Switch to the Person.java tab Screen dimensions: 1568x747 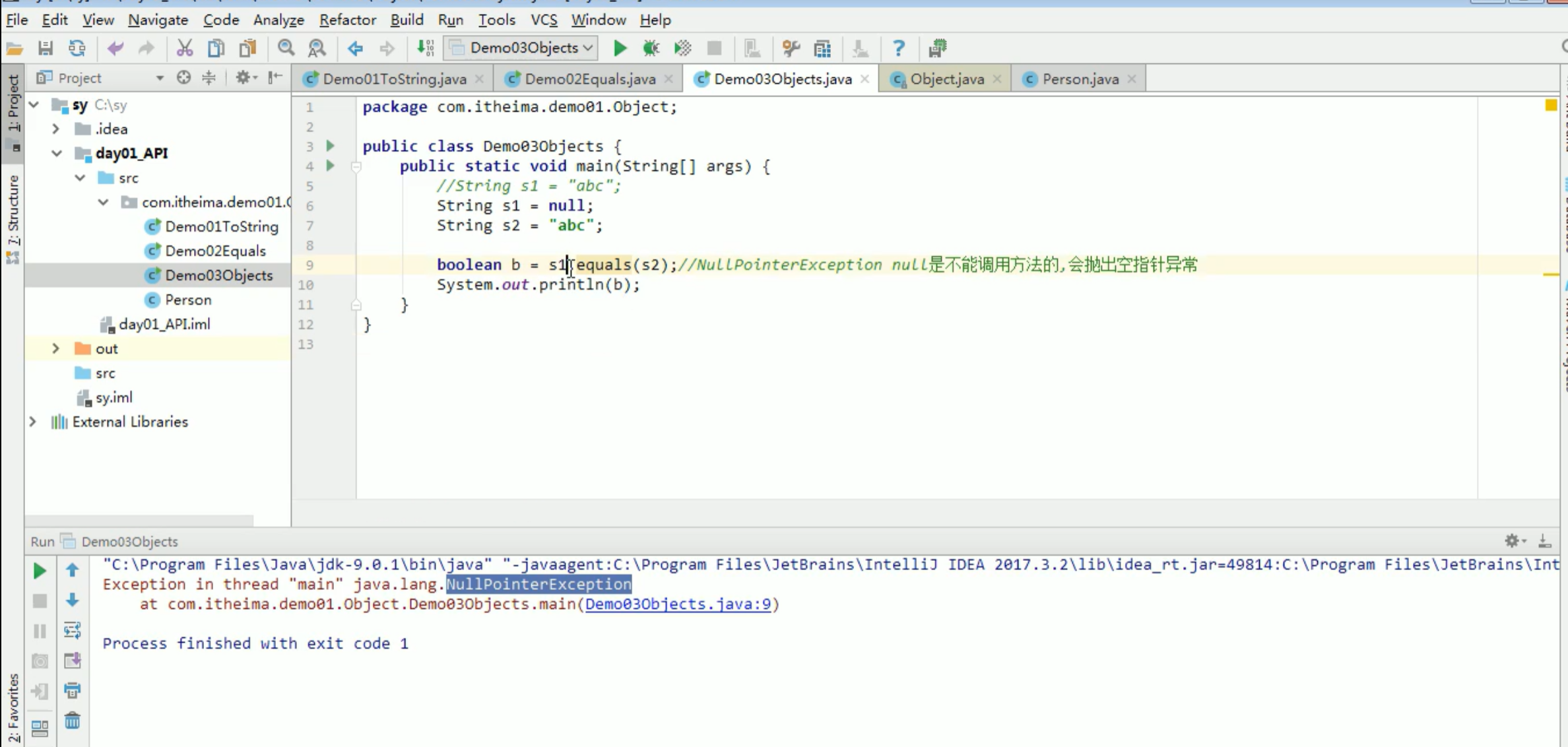click(x=1080, y=79)
